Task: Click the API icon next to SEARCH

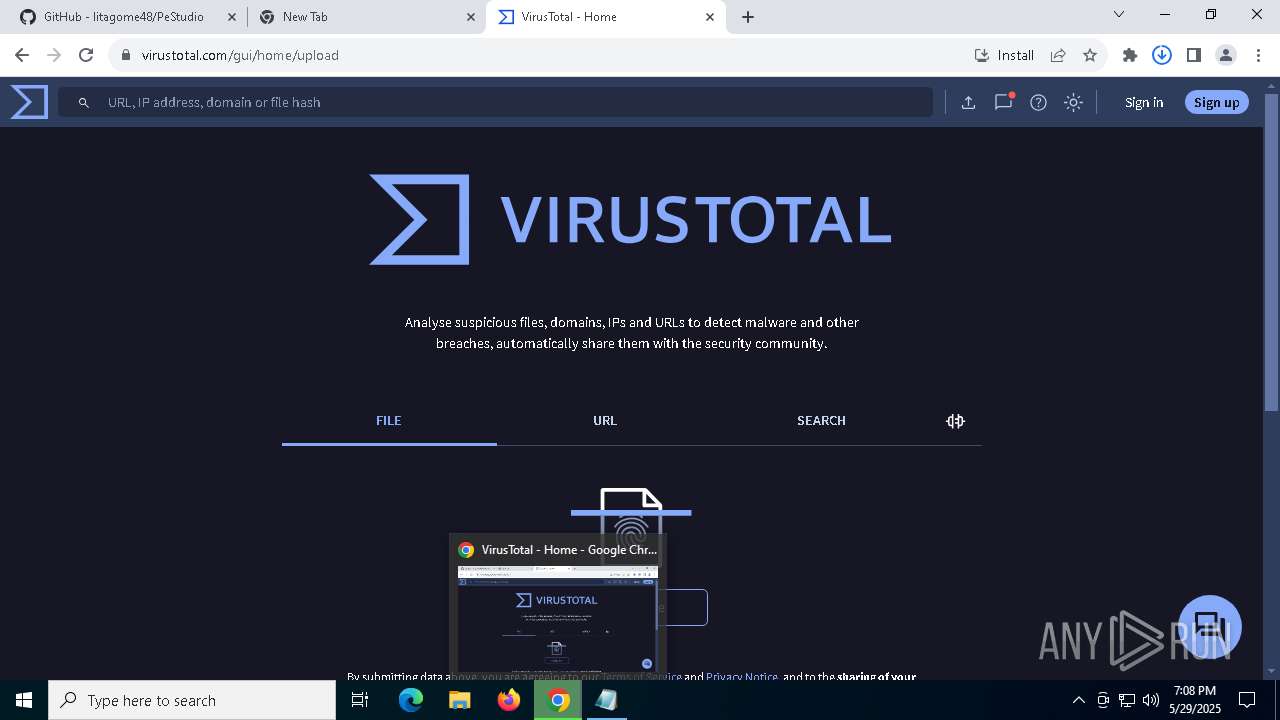Action: [955, 421]
